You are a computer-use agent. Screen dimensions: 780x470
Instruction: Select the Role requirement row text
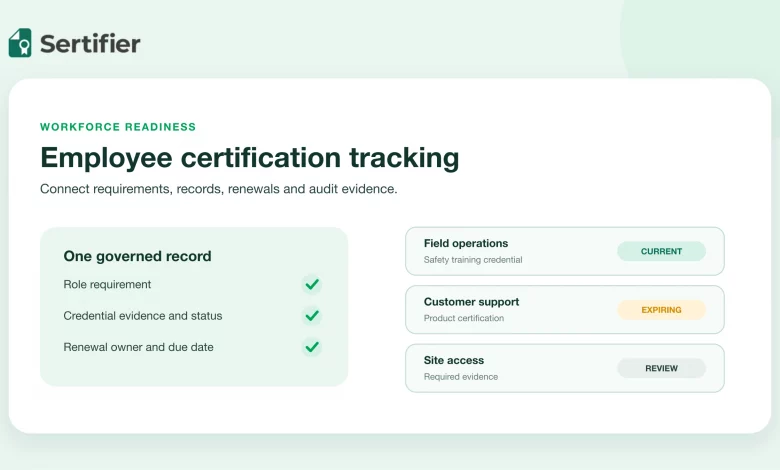(107, 284)
